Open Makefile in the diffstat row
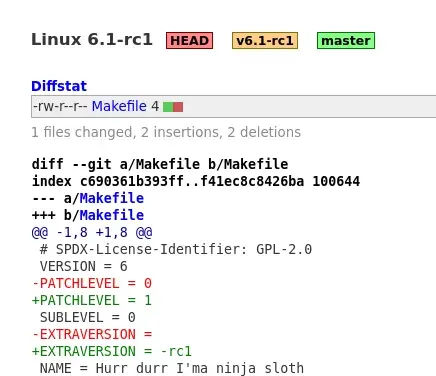The image size is (436, 376). tap(119, 106)
